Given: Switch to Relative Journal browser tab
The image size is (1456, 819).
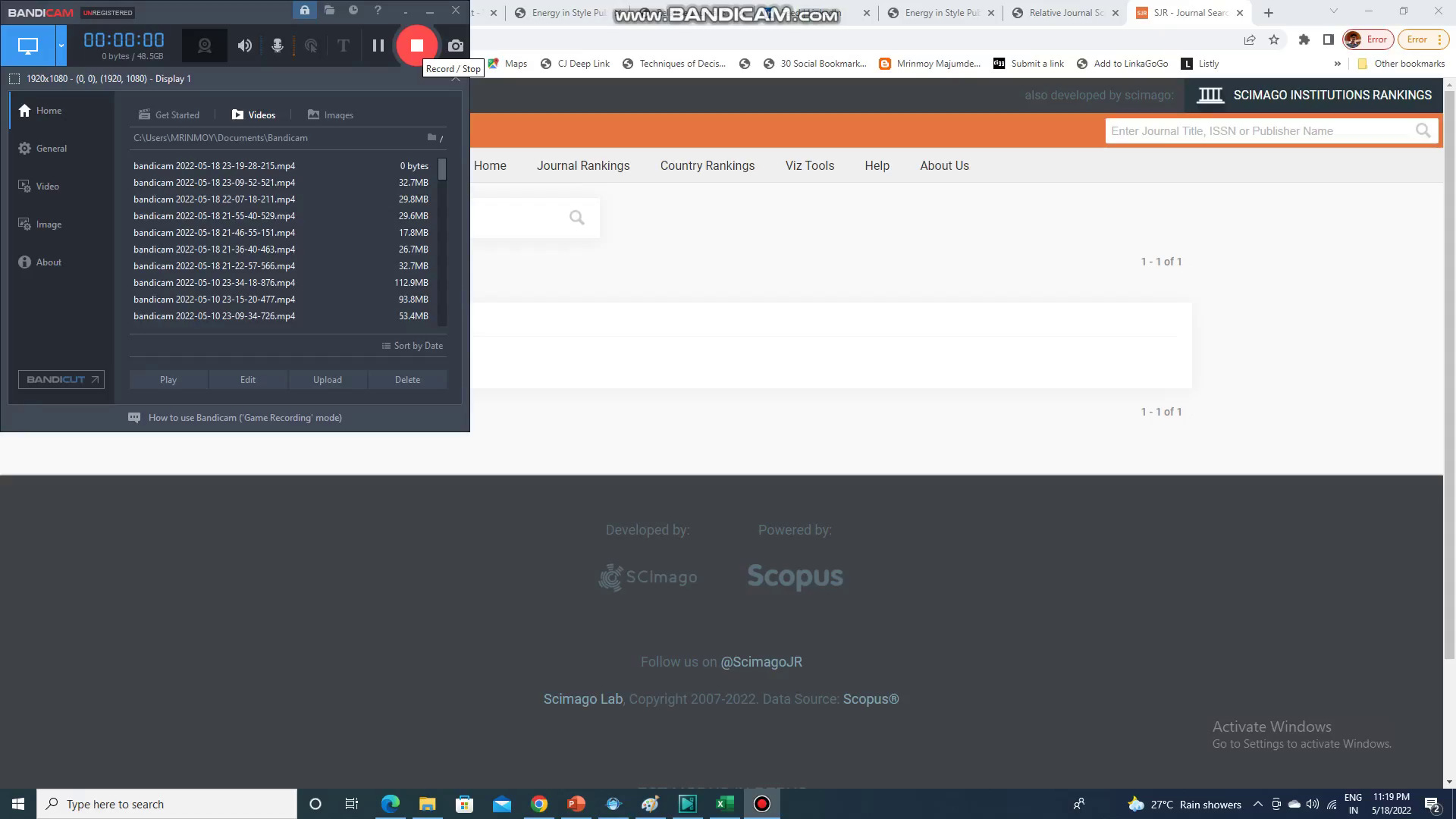Looking at the screenshot, I should (1065, 13).
